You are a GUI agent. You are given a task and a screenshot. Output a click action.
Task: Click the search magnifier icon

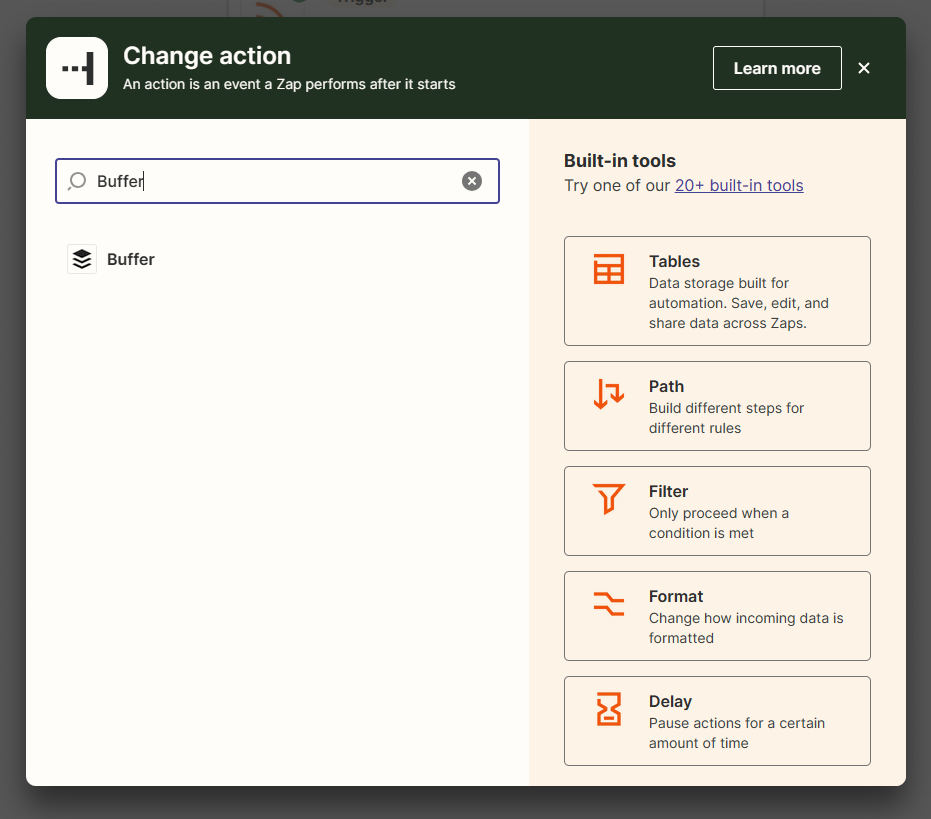pos(77,181)
